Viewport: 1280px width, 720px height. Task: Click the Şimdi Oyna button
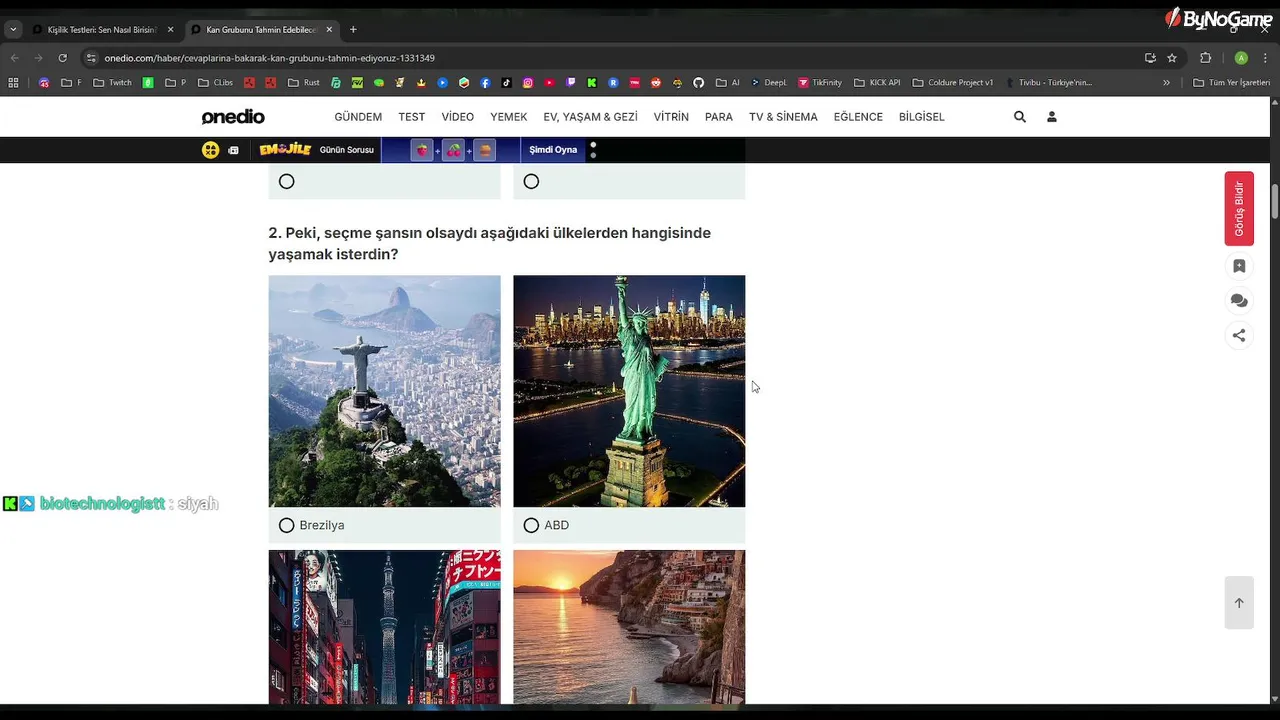tap(553, 150)
